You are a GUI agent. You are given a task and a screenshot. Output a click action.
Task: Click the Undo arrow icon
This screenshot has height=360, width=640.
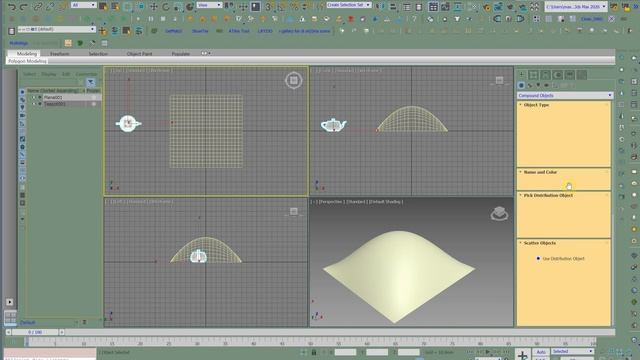click(x=12, y=7)
